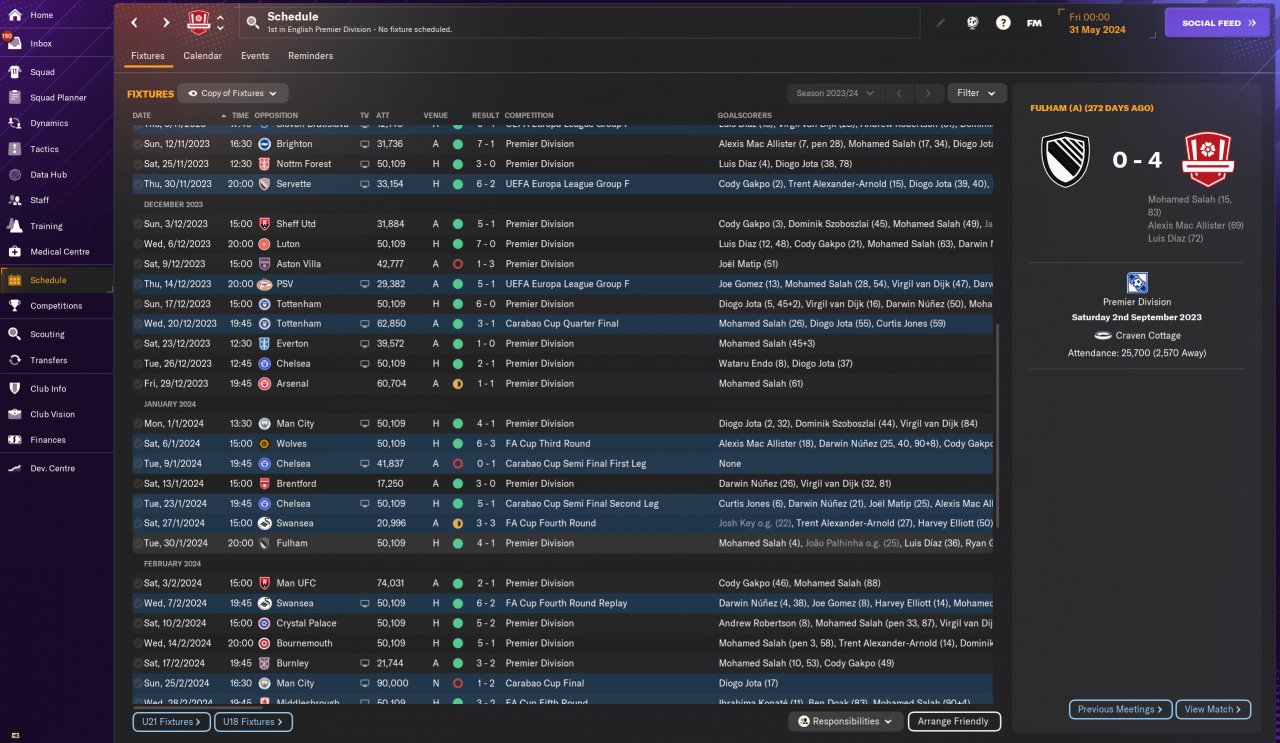Open the FM menu icon
1280x743 pixels.
1034,23
